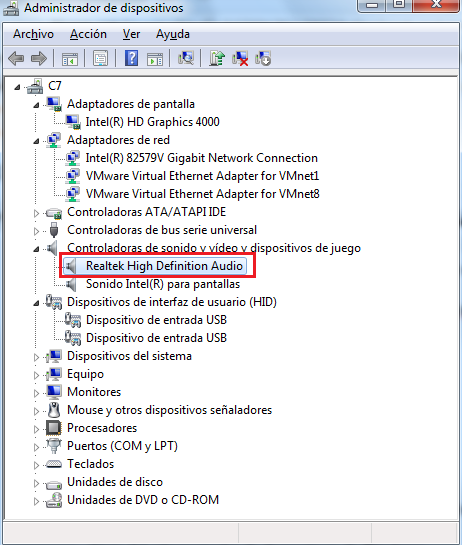Collapse Adaptadores de red node
Viewport: 462px width, 545px height.
click(36, 141)
